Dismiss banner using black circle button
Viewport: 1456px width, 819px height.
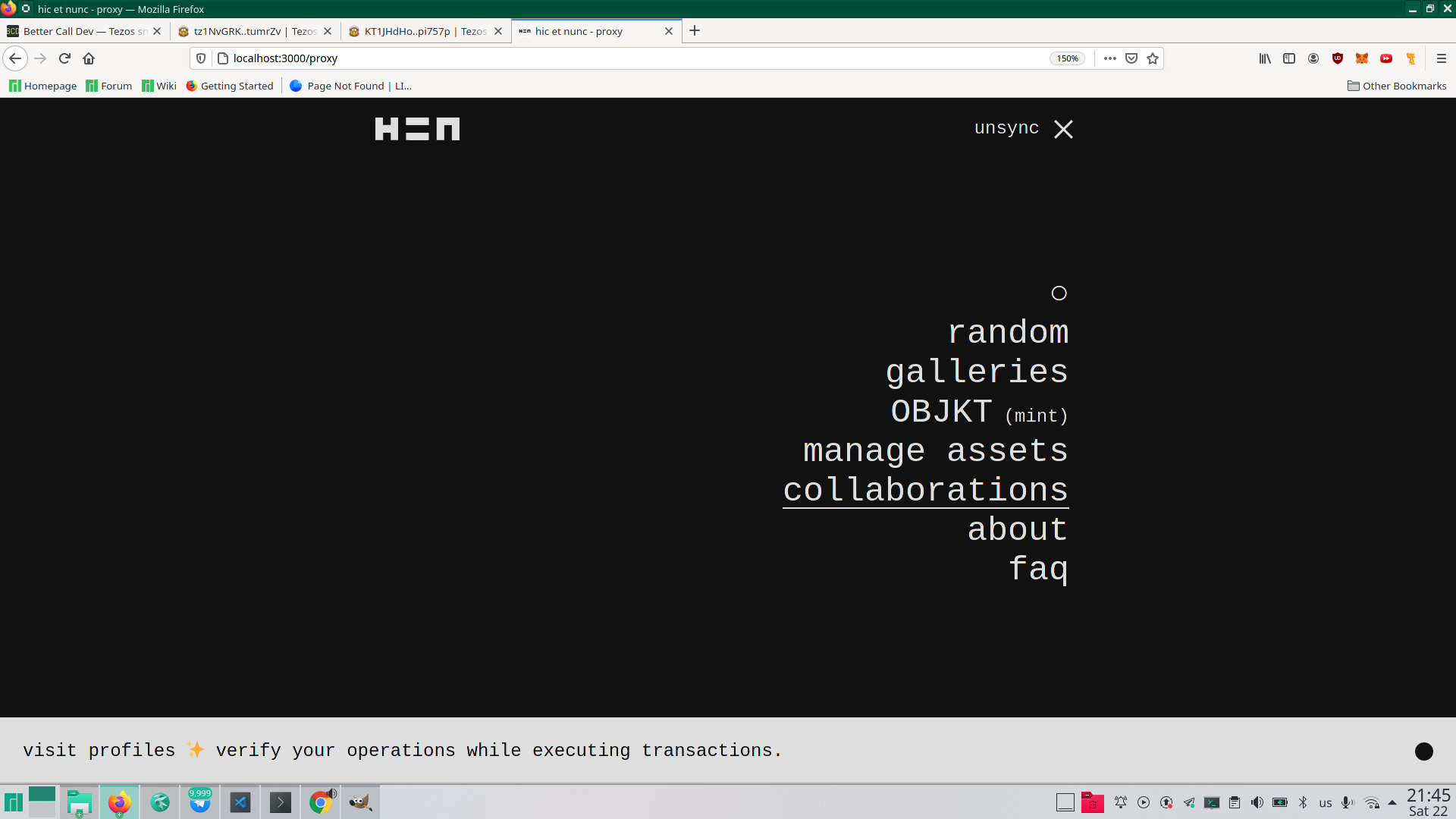coord(1423,751)
